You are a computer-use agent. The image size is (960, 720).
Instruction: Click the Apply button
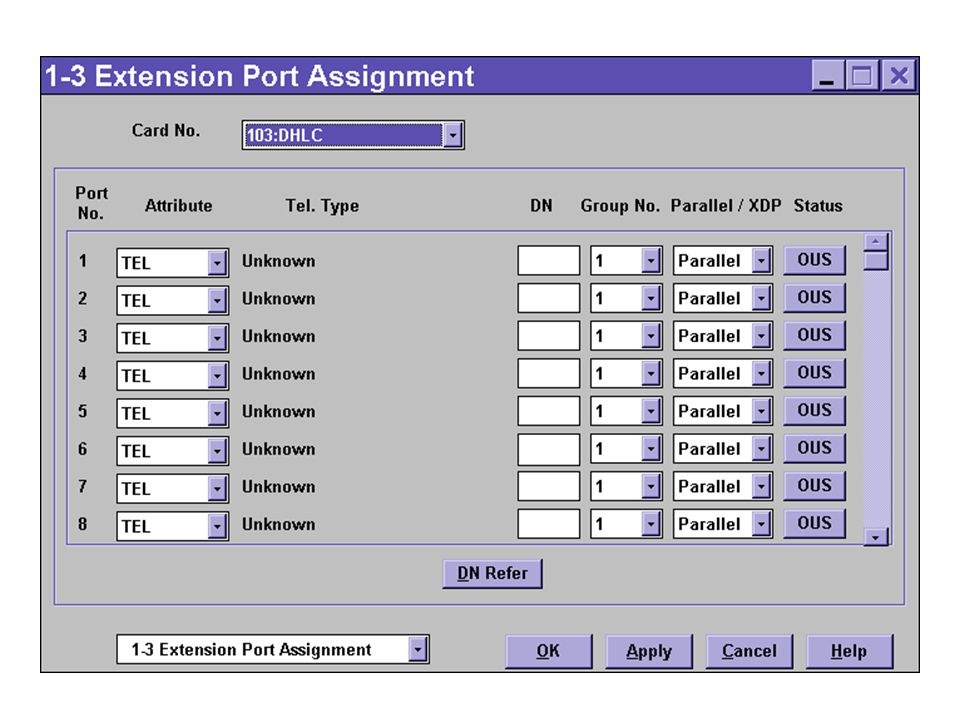click(649, 651)
